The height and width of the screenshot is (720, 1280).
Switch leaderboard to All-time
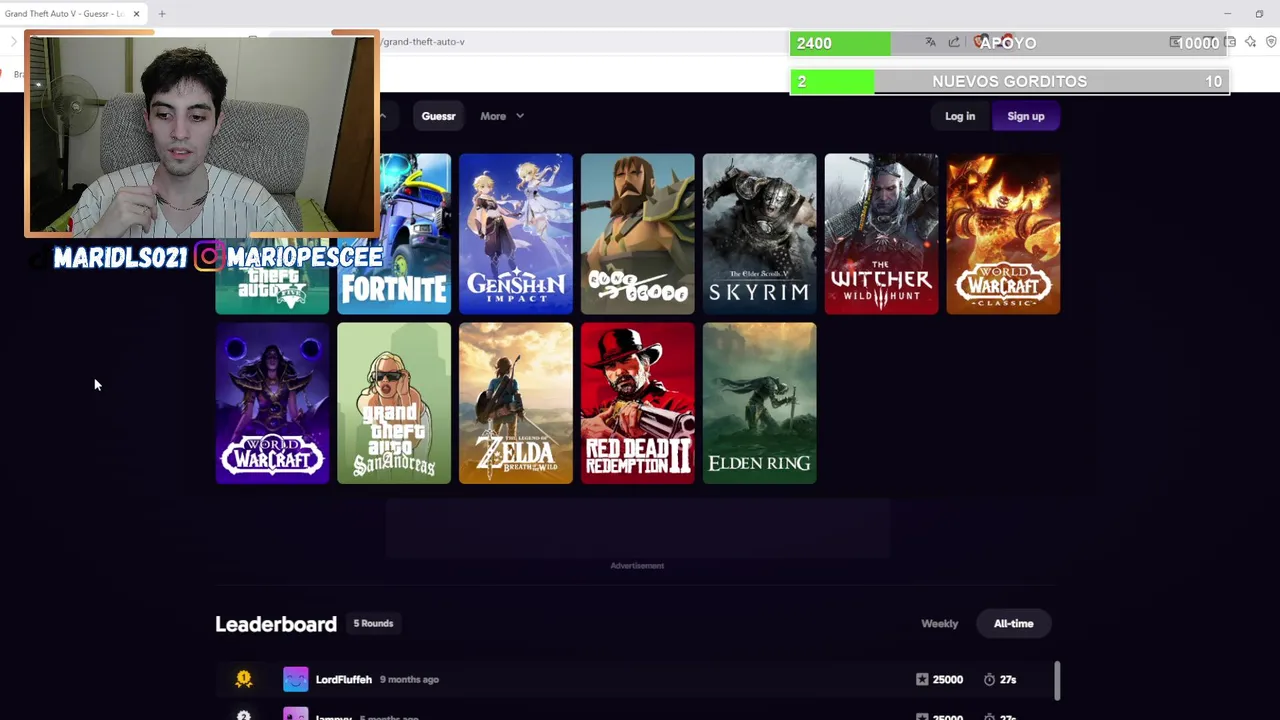point(1013,623)
